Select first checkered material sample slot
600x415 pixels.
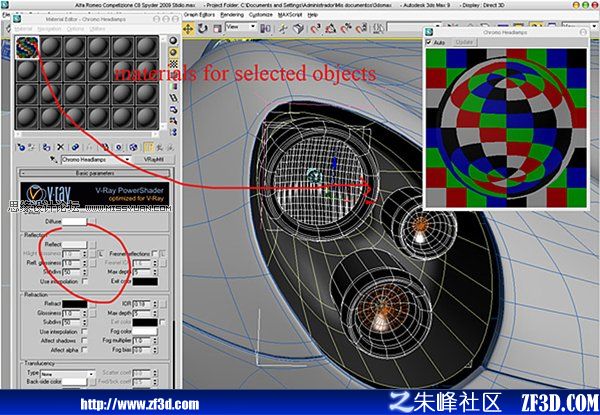[27, 47]
